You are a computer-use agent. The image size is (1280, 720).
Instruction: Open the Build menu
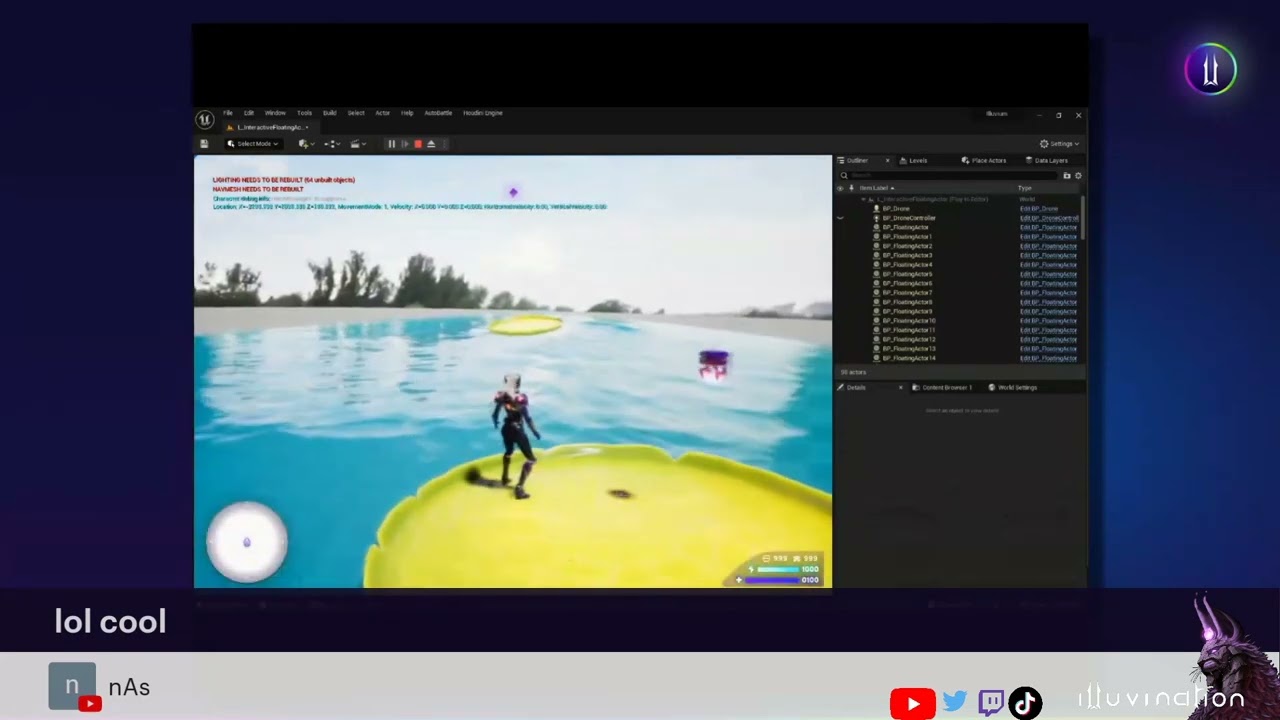point(329,113)
